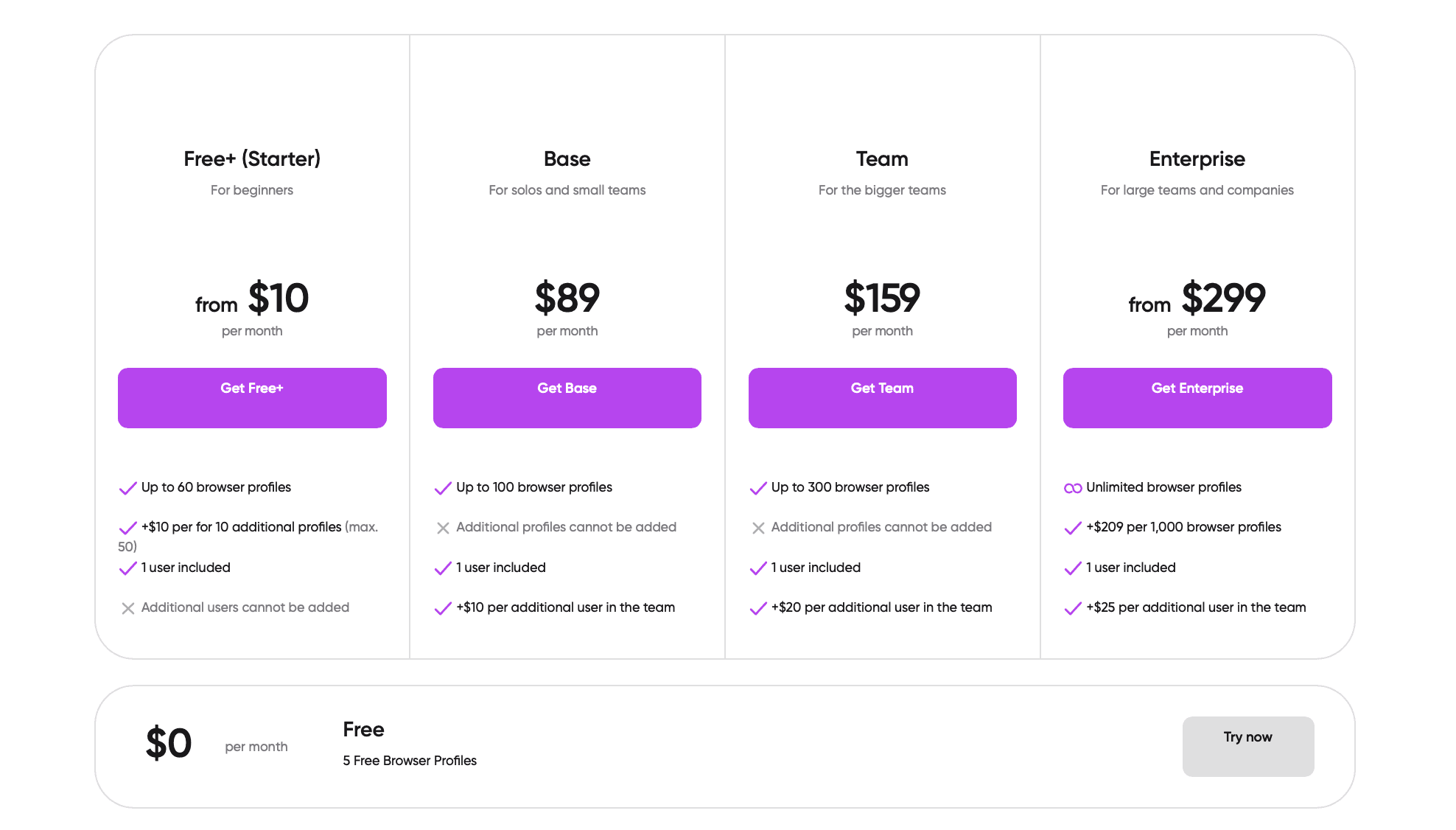
Task: Click the infinity icon beside Unlimited browser profiles
Action: point(1073,488)
